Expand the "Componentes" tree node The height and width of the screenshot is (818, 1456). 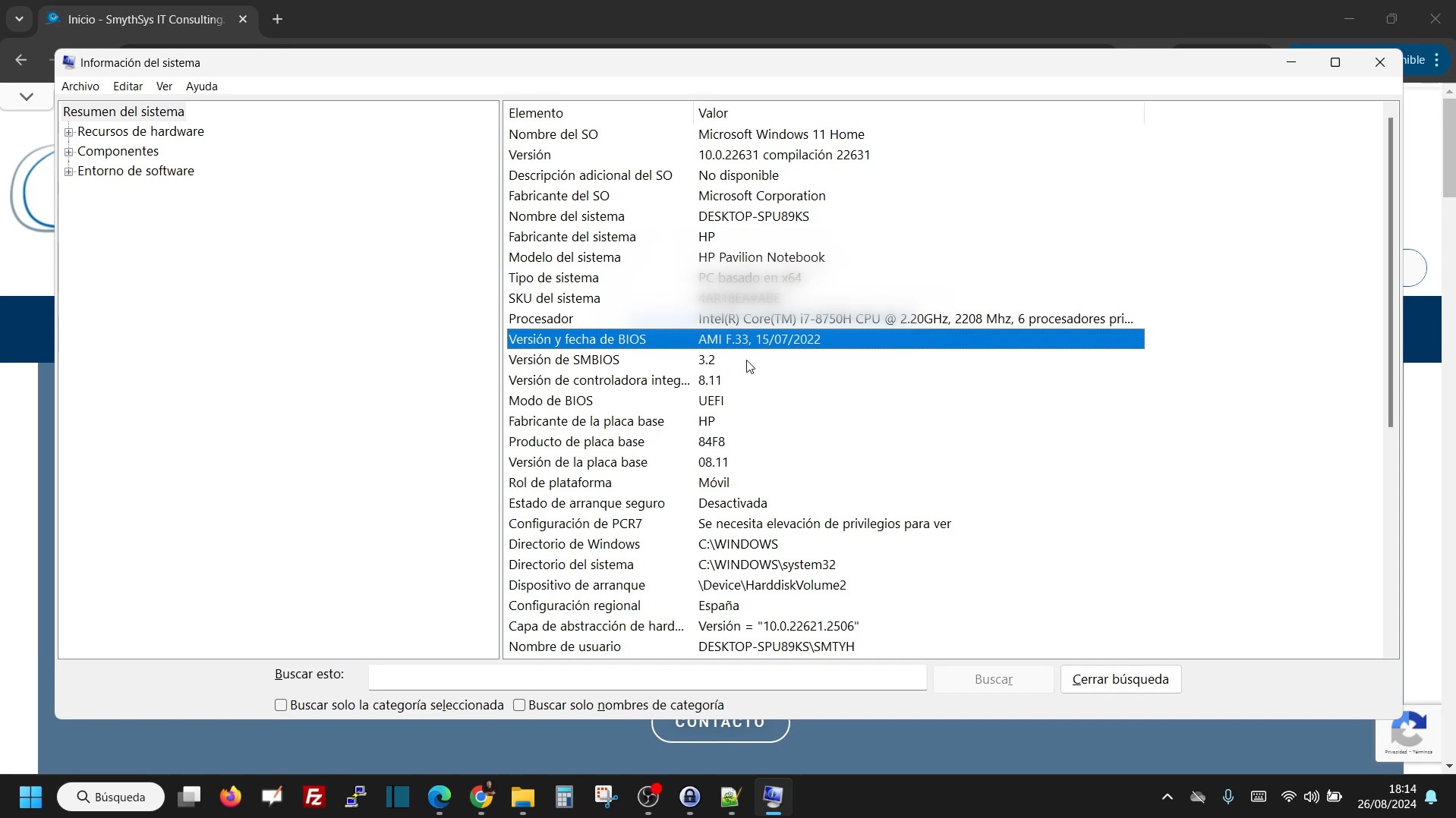click(x=69, y=151)
